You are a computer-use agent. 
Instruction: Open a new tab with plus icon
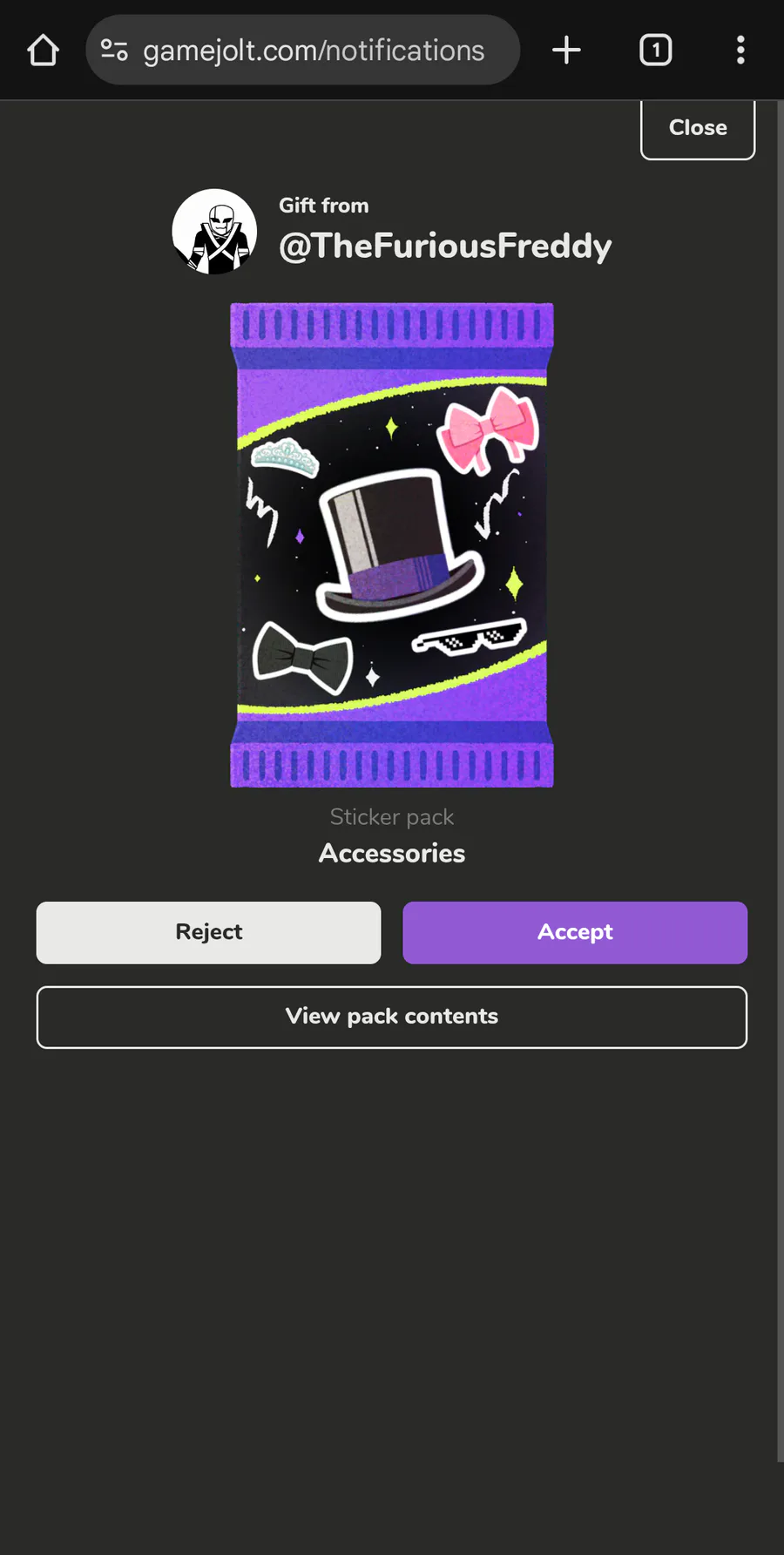point(566,51)
